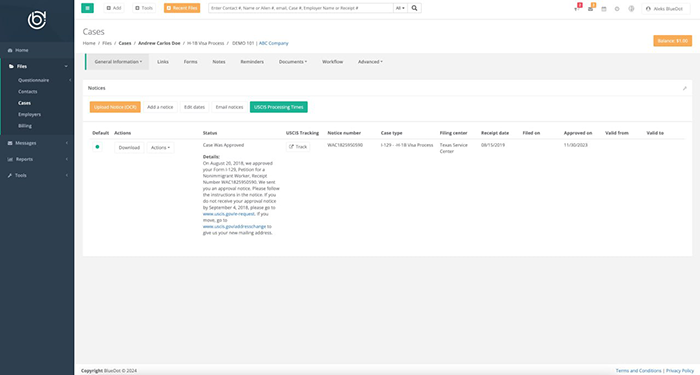The height and width of the screenshot is (375, 700).
Task: Open the red-badged filter notifications icon
Action: pyautogui.click(x=577, y=8)
